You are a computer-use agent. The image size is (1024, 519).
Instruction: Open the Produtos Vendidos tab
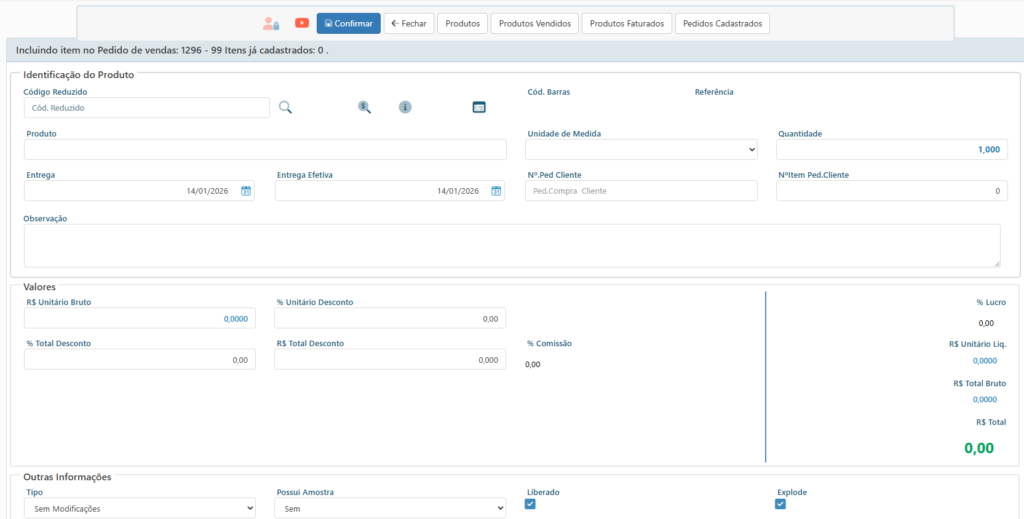point(535,23)
